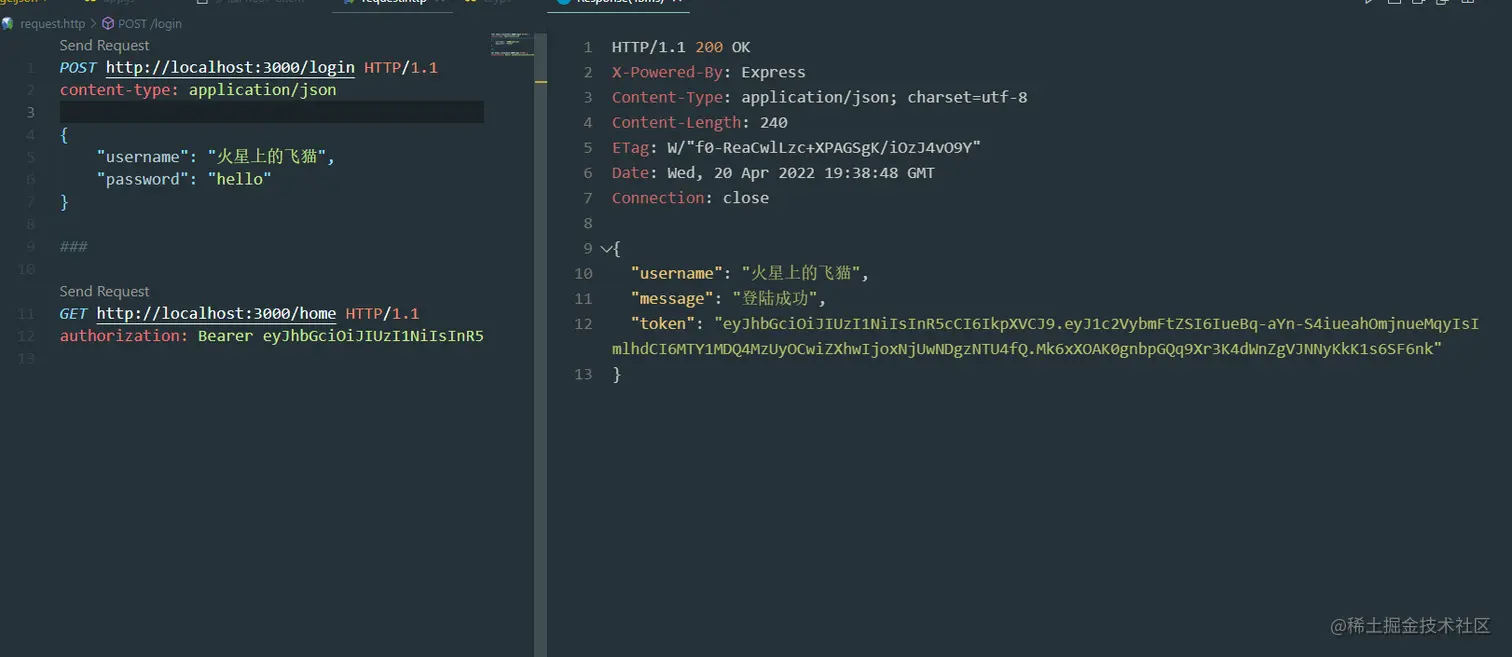Click the wrapped token line starting mlhdCI6MTY1

pyautogui.click(x=1027, y=348)
